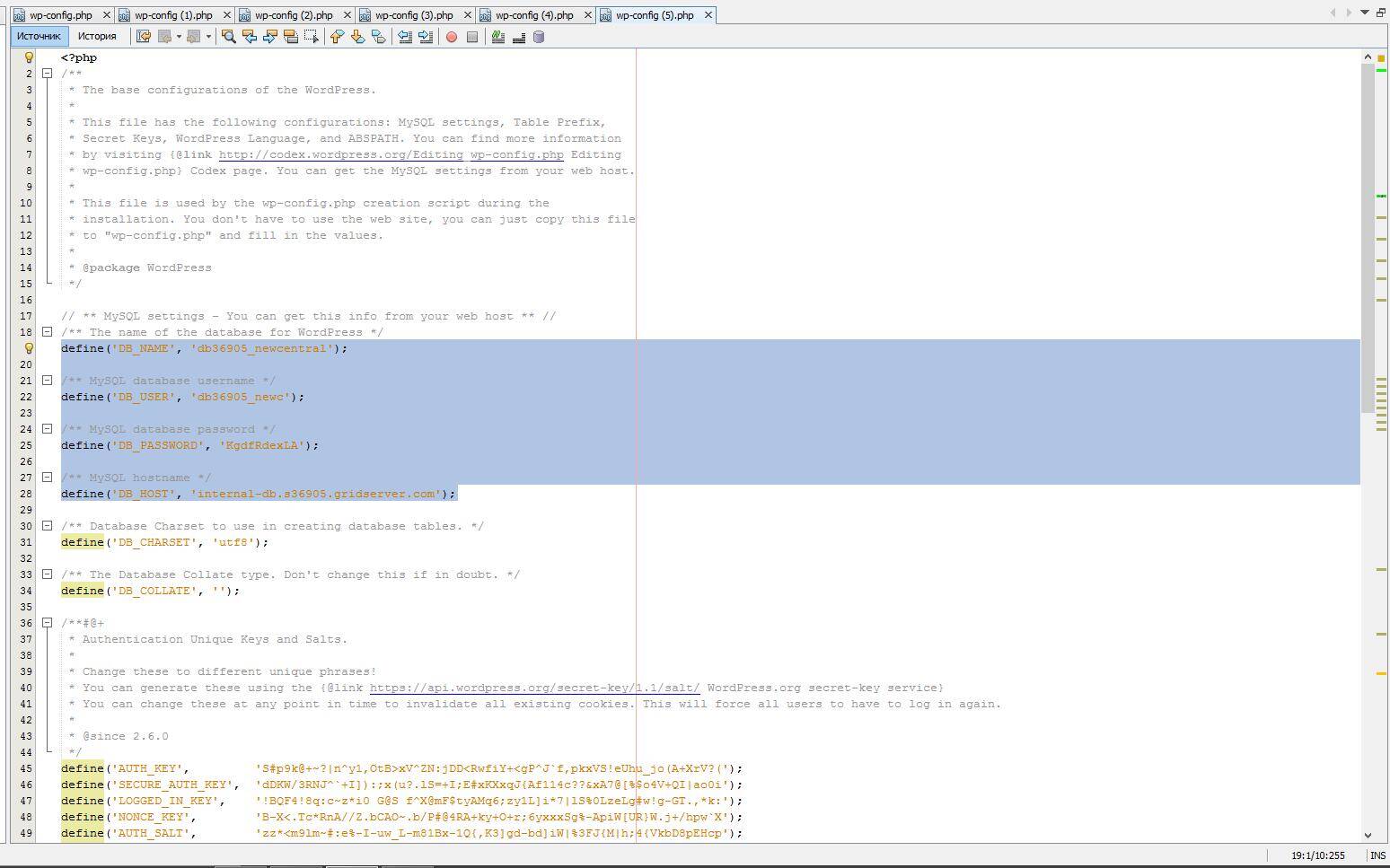Open the История view button

97,37
